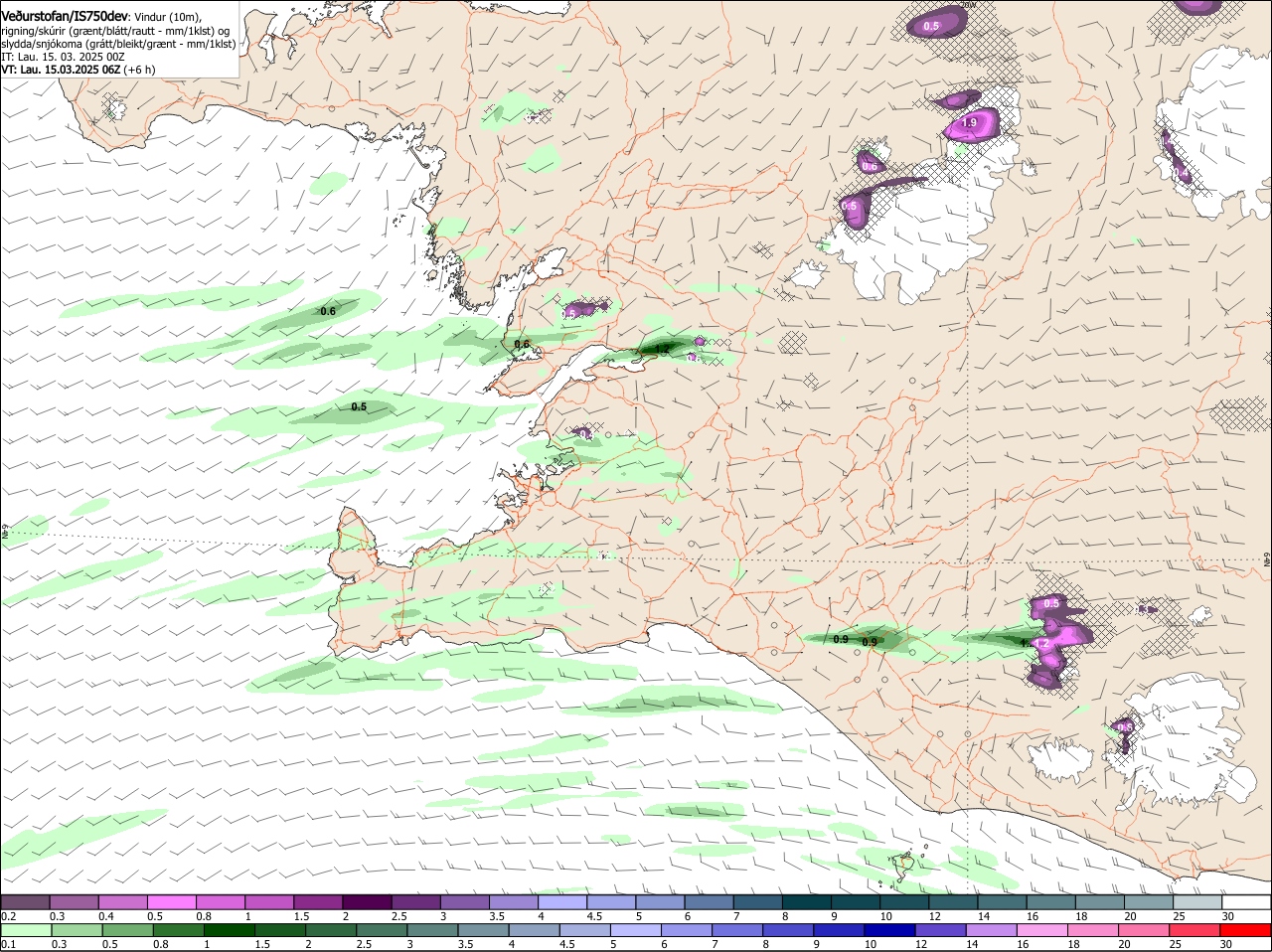Pick the 2–2.5 green lower-scale swatch
Viewport: 1272px width, 952px height.
coord(330,929)
